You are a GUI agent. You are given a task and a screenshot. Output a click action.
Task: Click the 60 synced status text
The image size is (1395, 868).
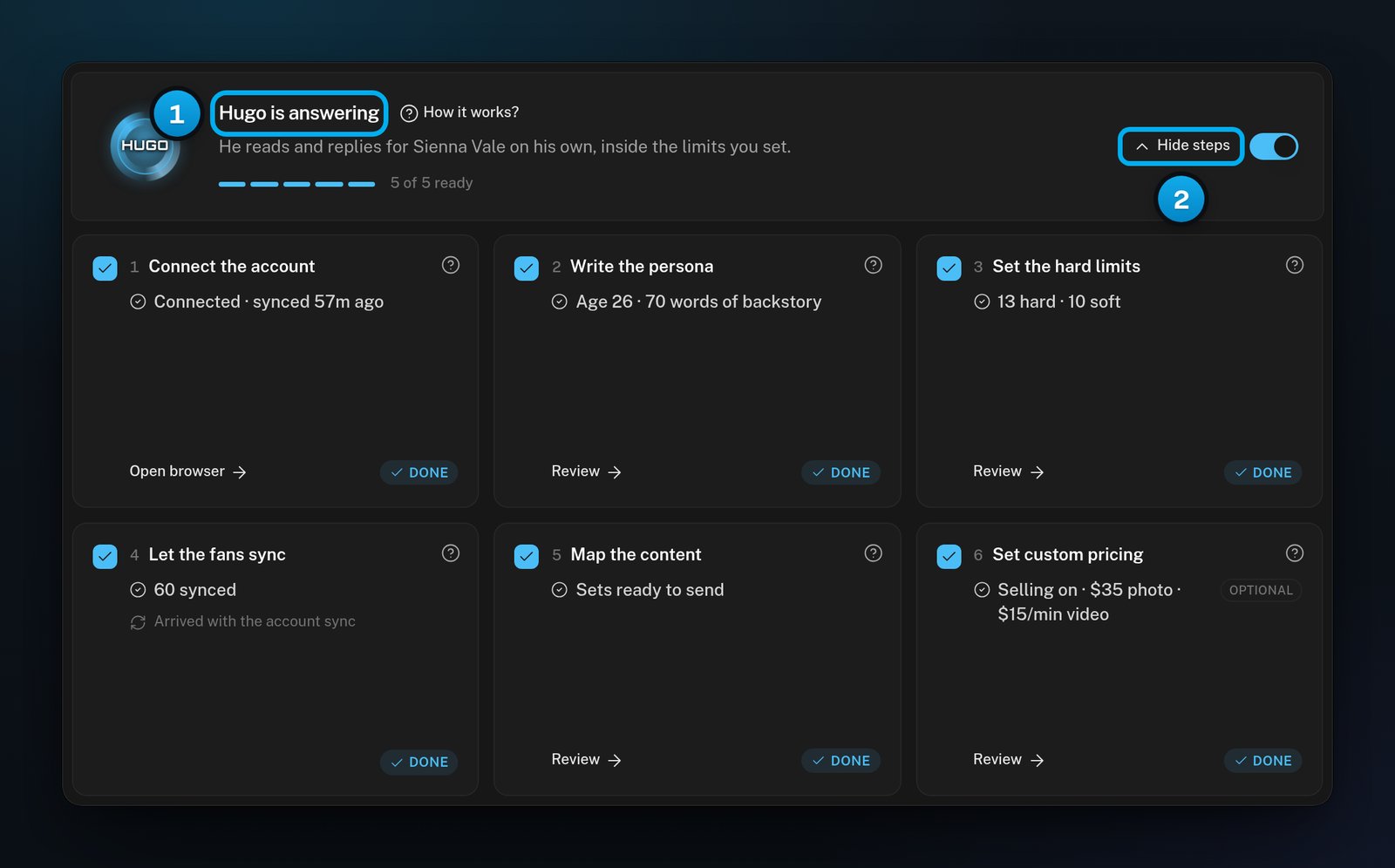(194, 590)
